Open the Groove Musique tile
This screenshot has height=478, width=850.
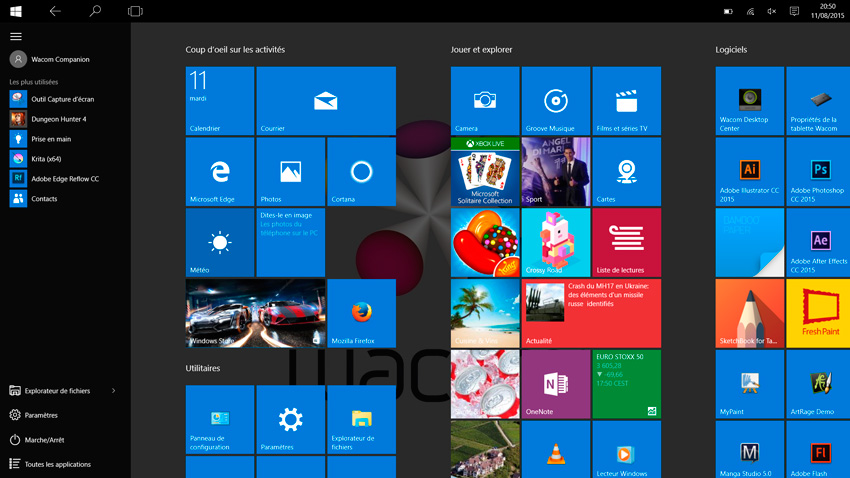[556, 101]
